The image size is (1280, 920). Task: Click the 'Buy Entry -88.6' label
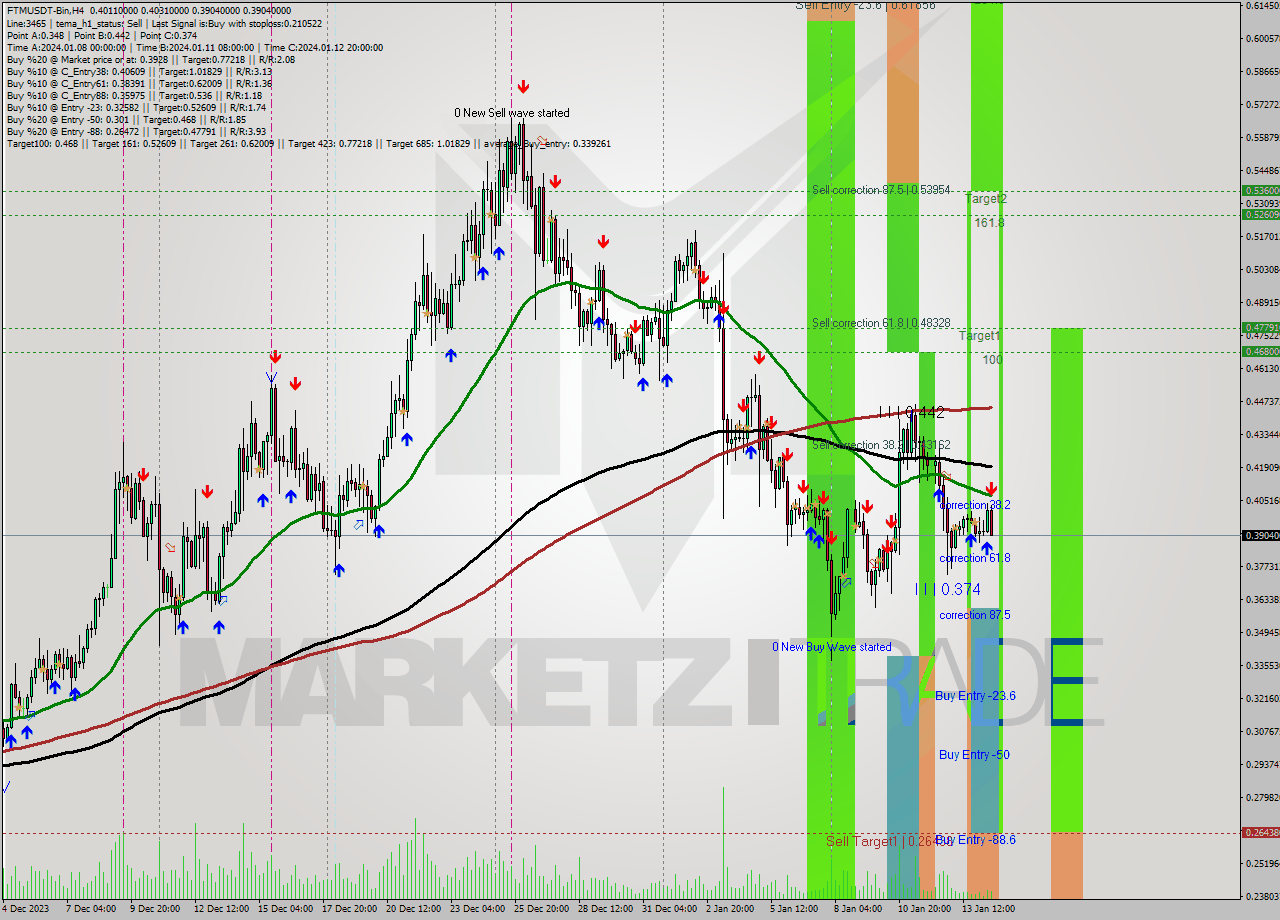(x=976, y=840)
